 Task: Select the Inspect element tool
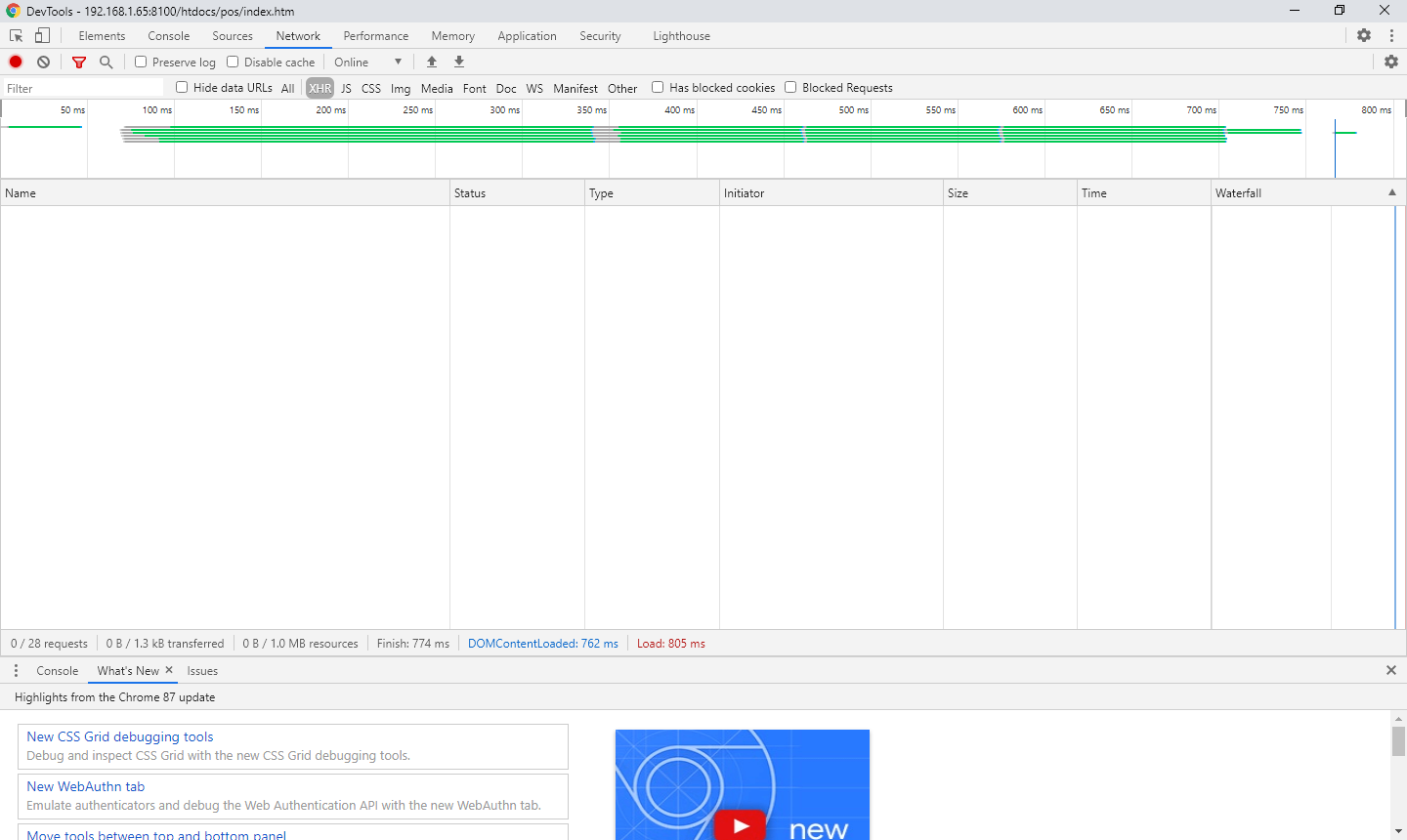16,35
